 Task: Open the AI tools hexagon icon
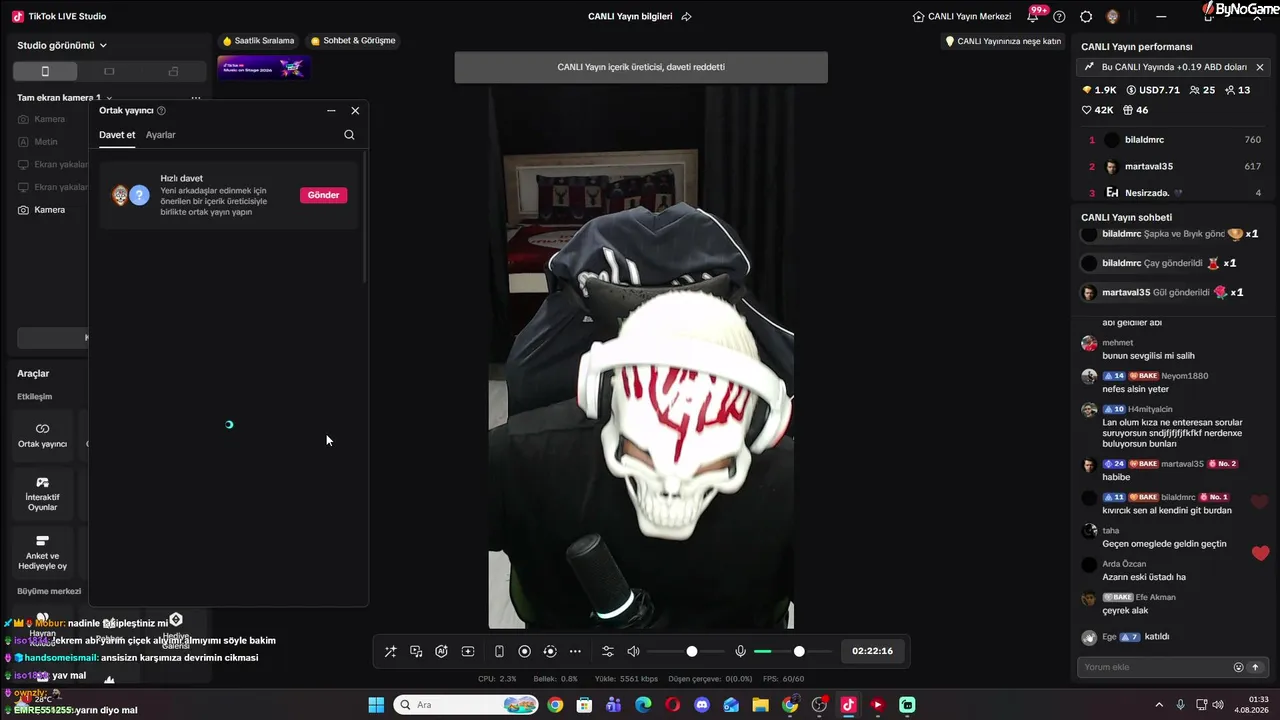coord(441,651)
